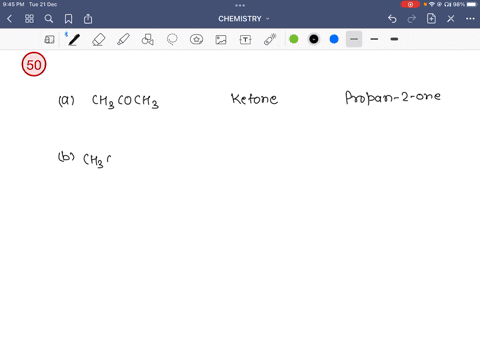Tap the handwritten label (a)

pos(66,100)
